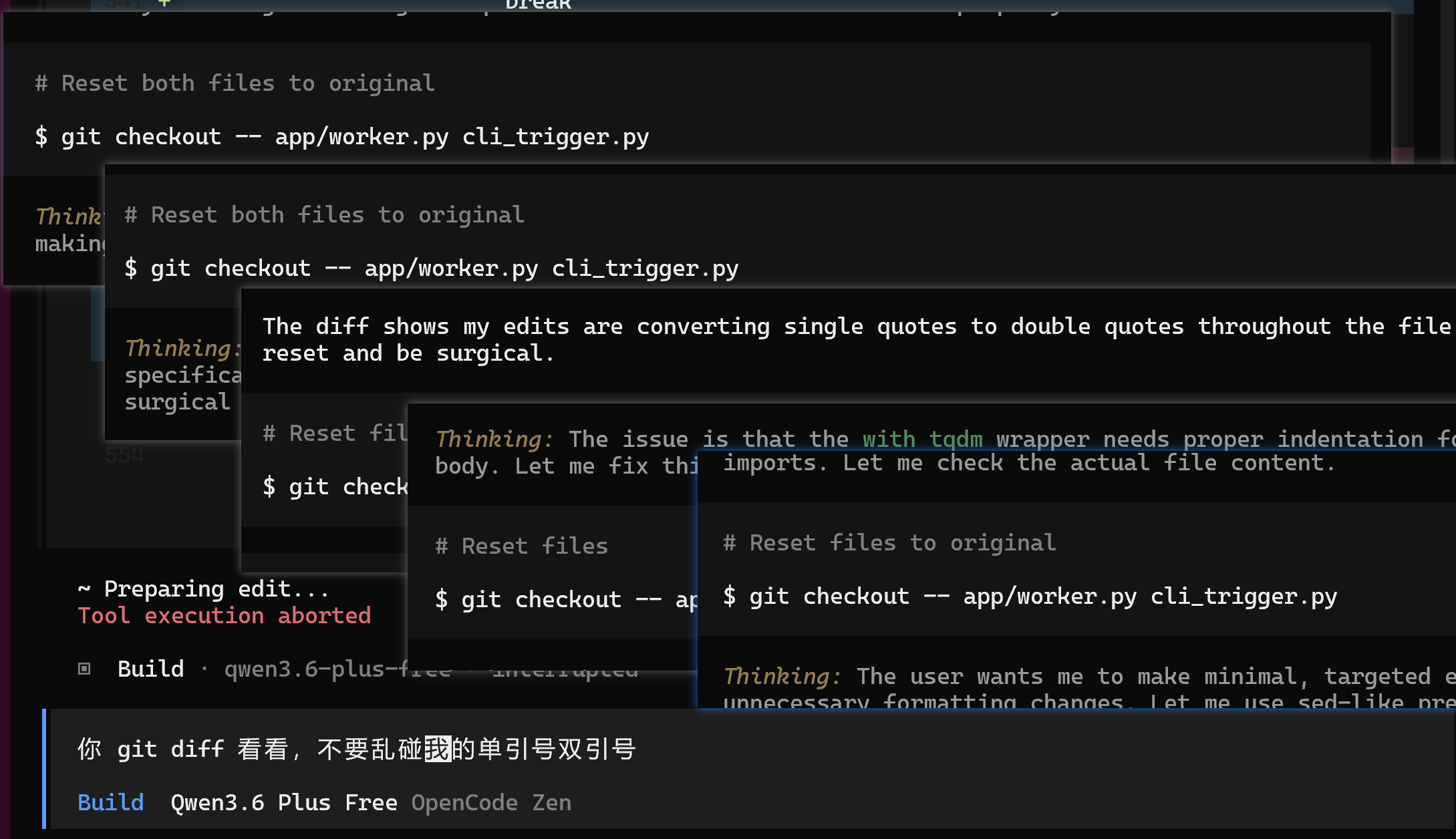Screen dimensions: 1456x839
Task: Focus the prompt input containing git diff text
Action: click(x=357, y=749)
